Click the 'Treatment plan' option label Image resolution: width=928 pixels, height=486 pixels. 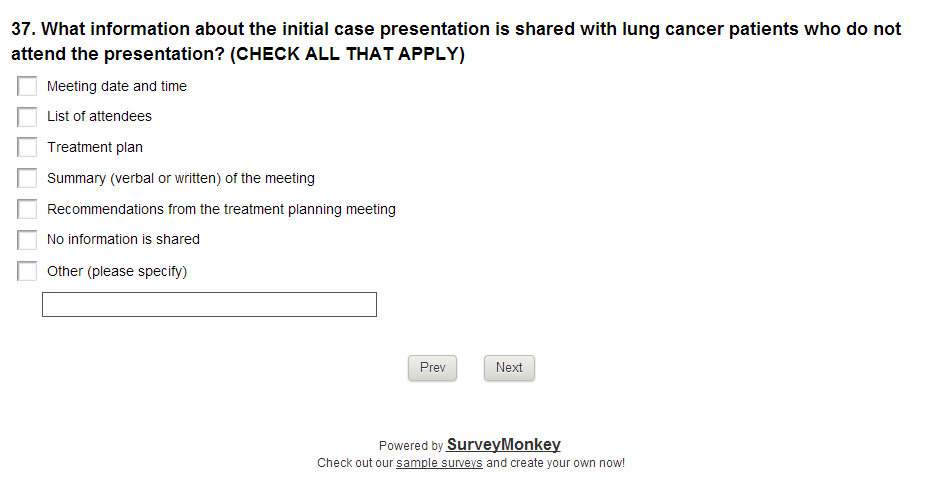point(95,148)
